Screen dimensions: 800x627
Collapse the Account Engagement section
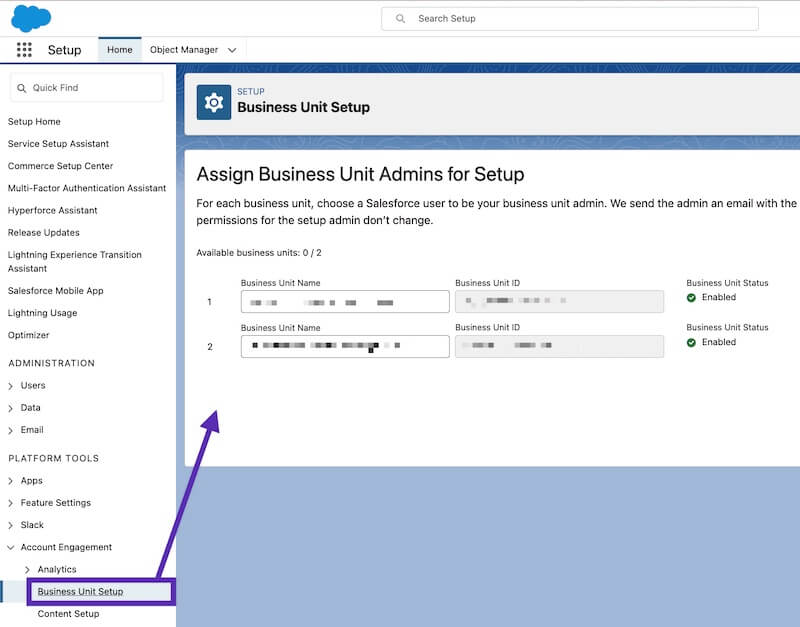point(13,547)
